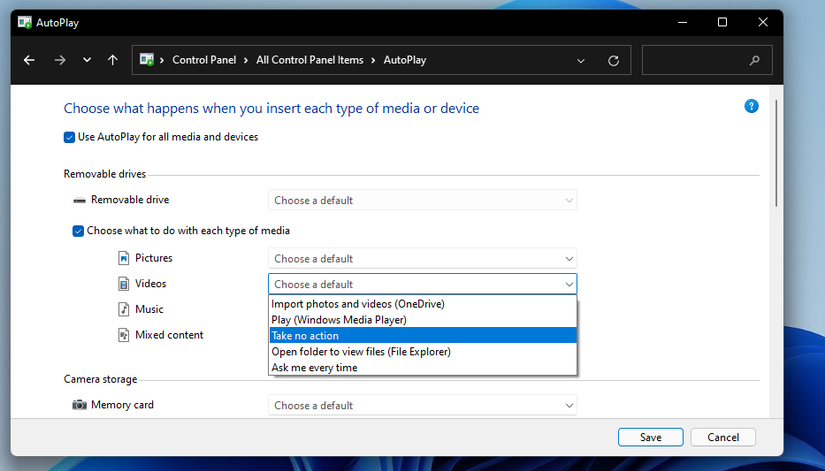This screenshot has height=471, width=825.
Task: Open the blue Help question mark
Action: click(751, 106)
